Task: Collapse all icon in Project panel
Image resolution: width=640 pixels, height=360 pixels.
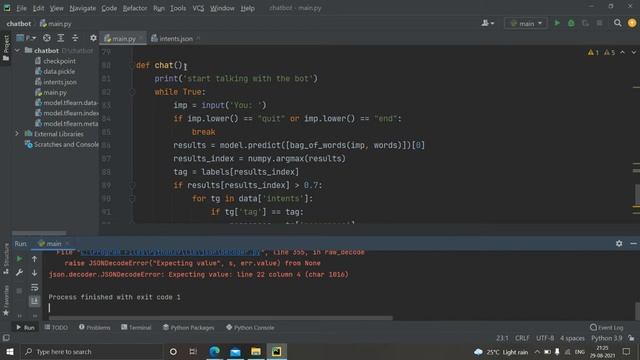Action: 75,38
